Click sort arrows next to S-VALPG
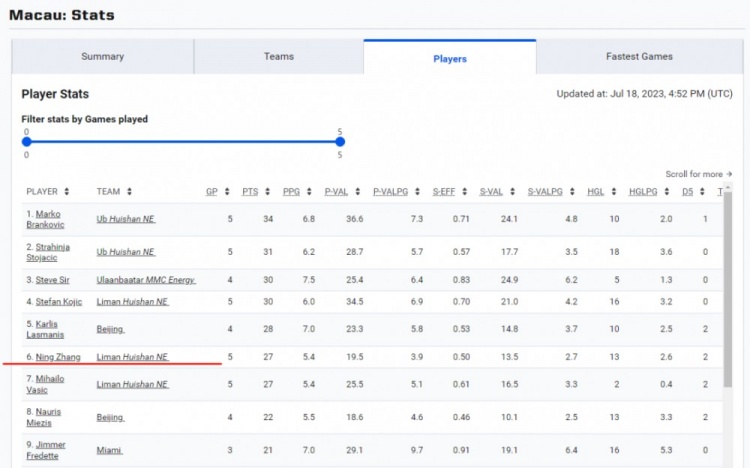 point(572,191)
